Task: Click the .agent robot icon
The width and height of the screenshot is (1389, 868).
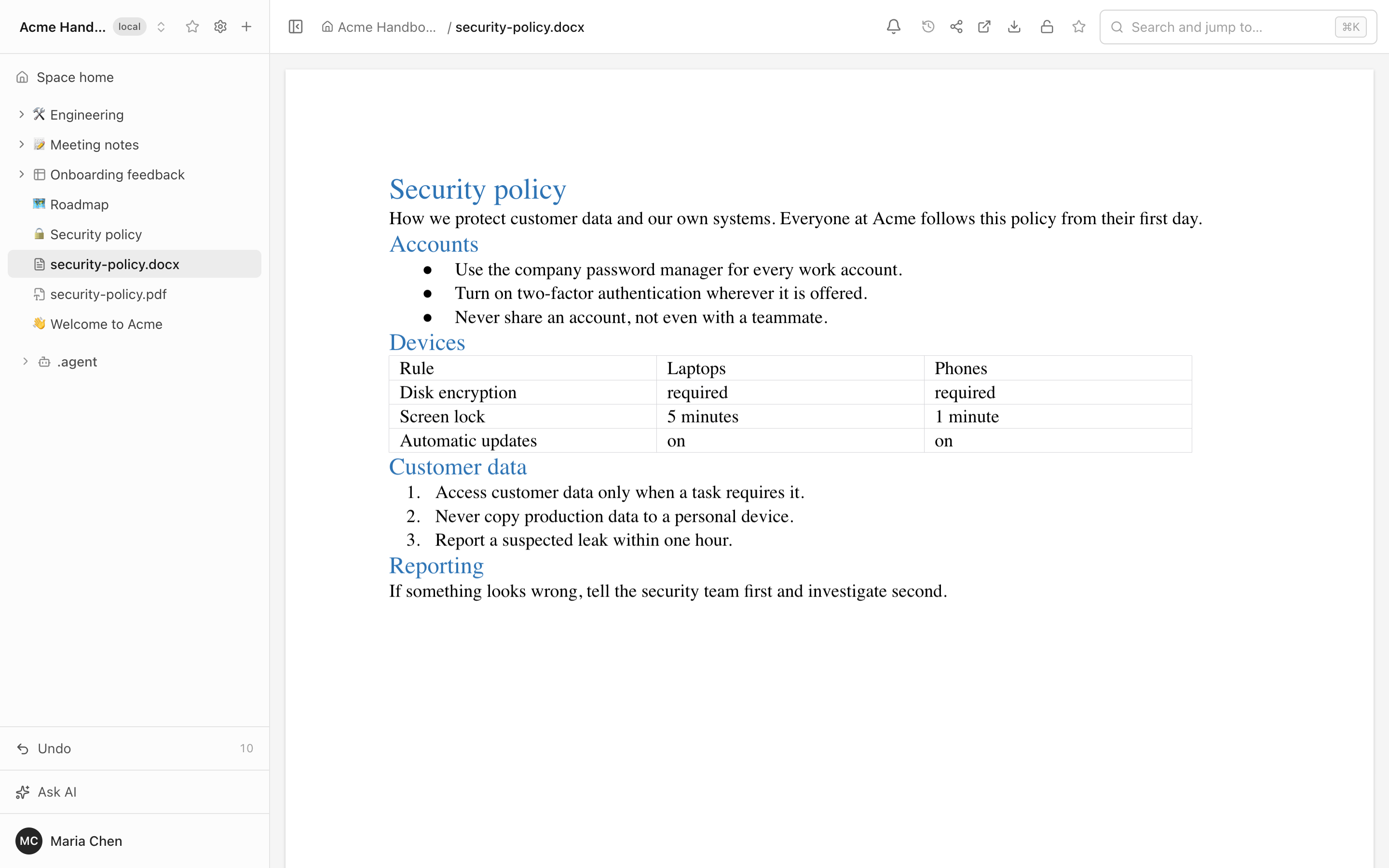Action: [x=44, y=362]
